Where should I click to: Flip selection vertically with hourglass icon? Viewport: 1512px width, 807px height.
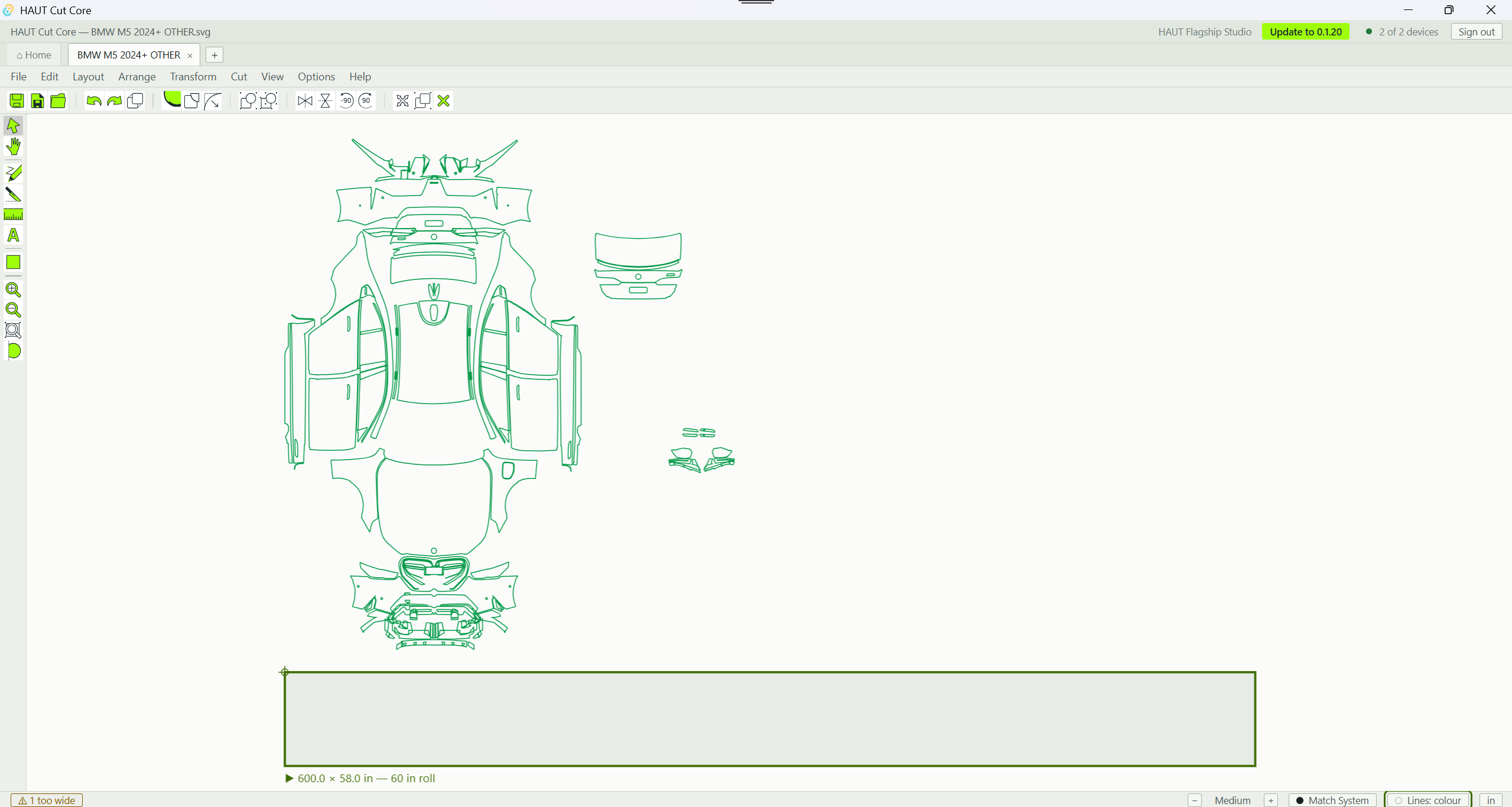click(326, 101)
